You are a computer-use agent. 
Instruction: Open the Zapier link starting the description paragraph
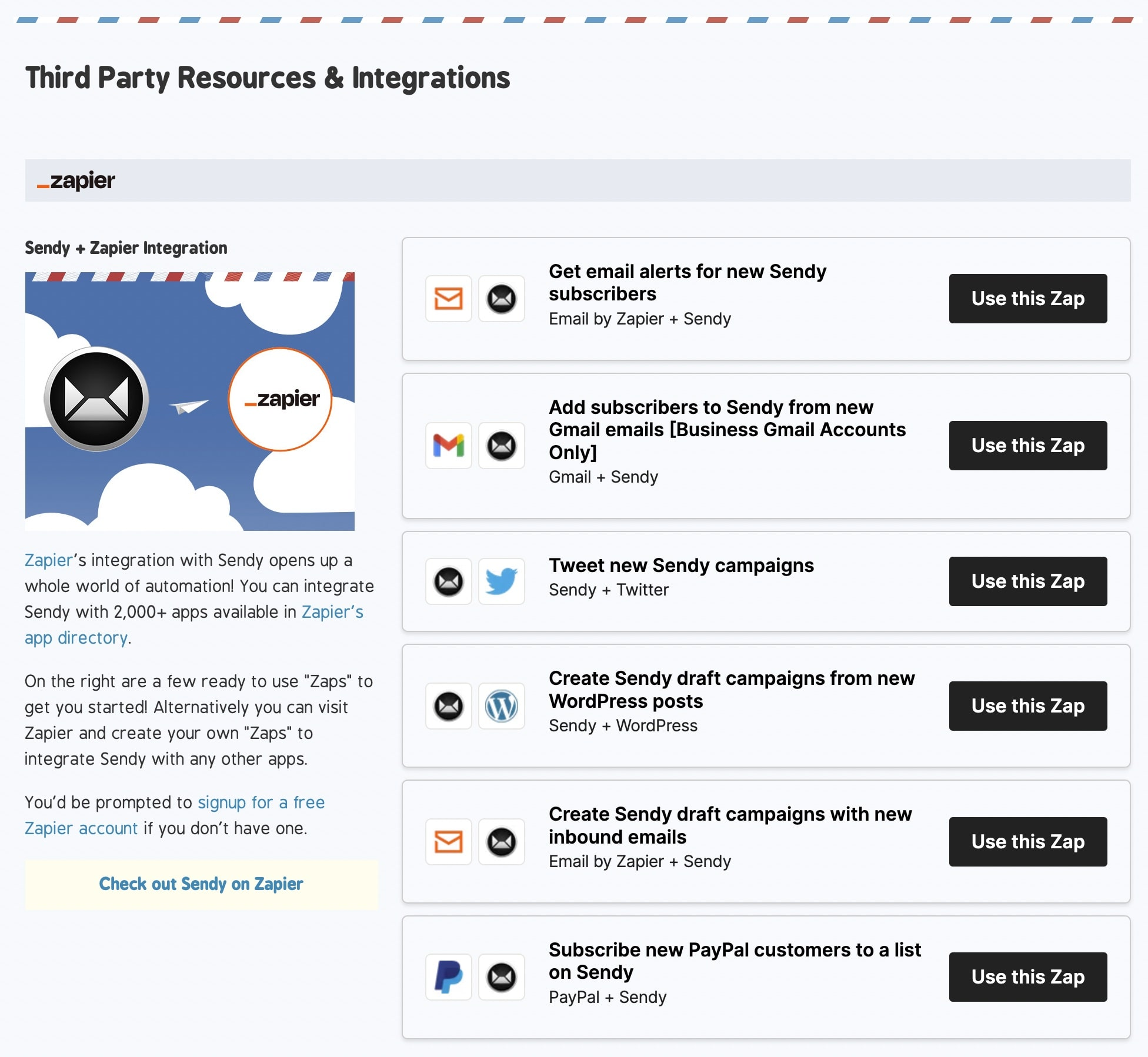coord(49,560)
